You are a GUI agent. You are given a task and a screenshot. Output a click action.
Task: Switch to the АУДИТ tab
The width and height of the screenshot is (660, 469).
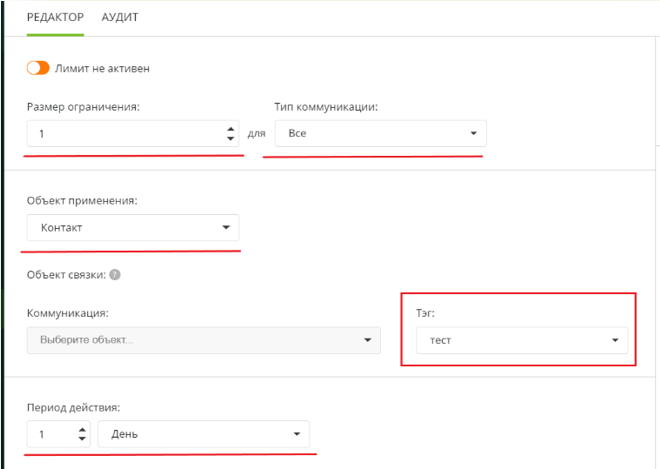[x=120, y=18]
